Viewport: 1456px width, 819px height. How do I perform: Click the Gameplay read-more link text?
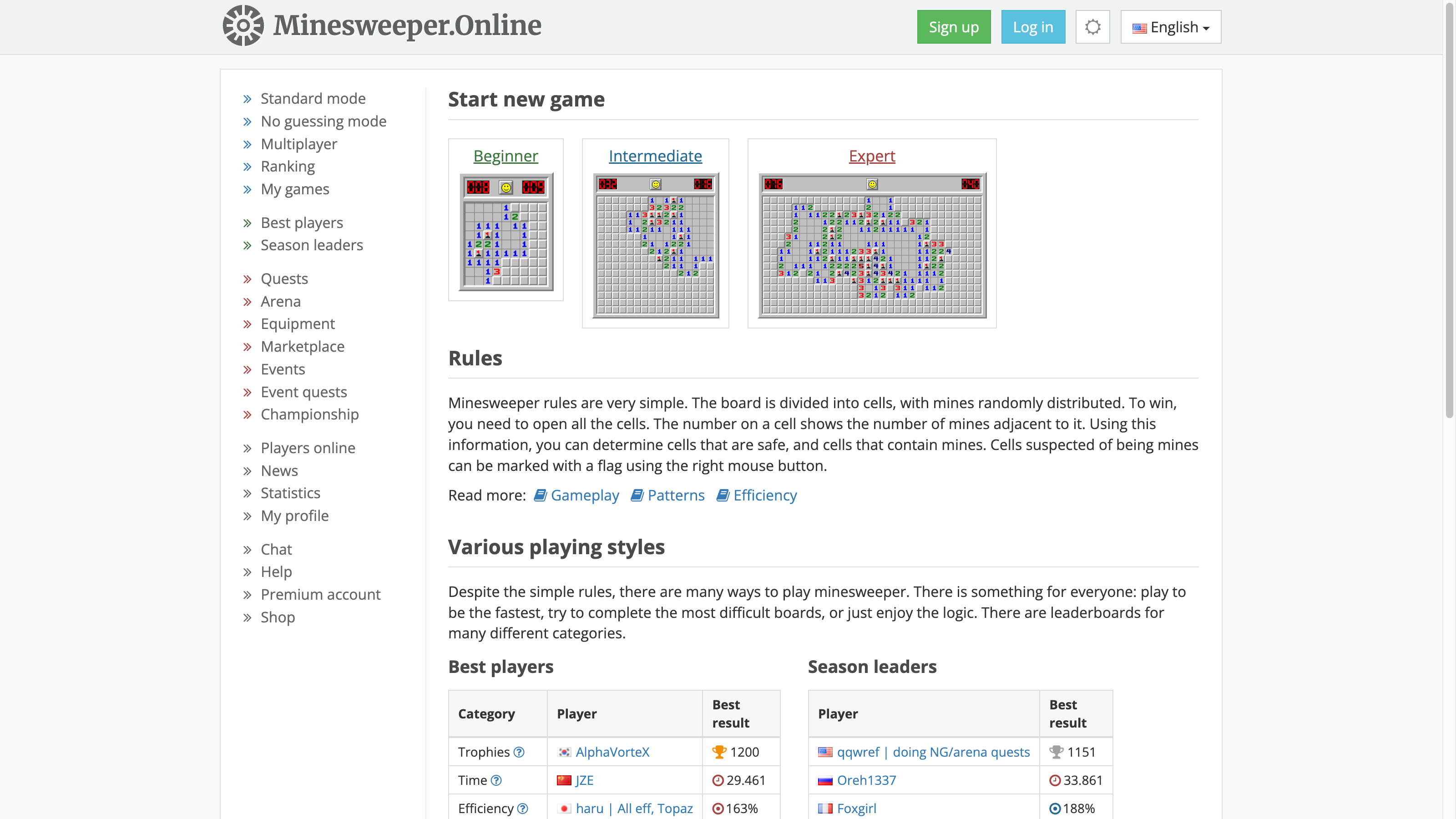pos(585,495)
